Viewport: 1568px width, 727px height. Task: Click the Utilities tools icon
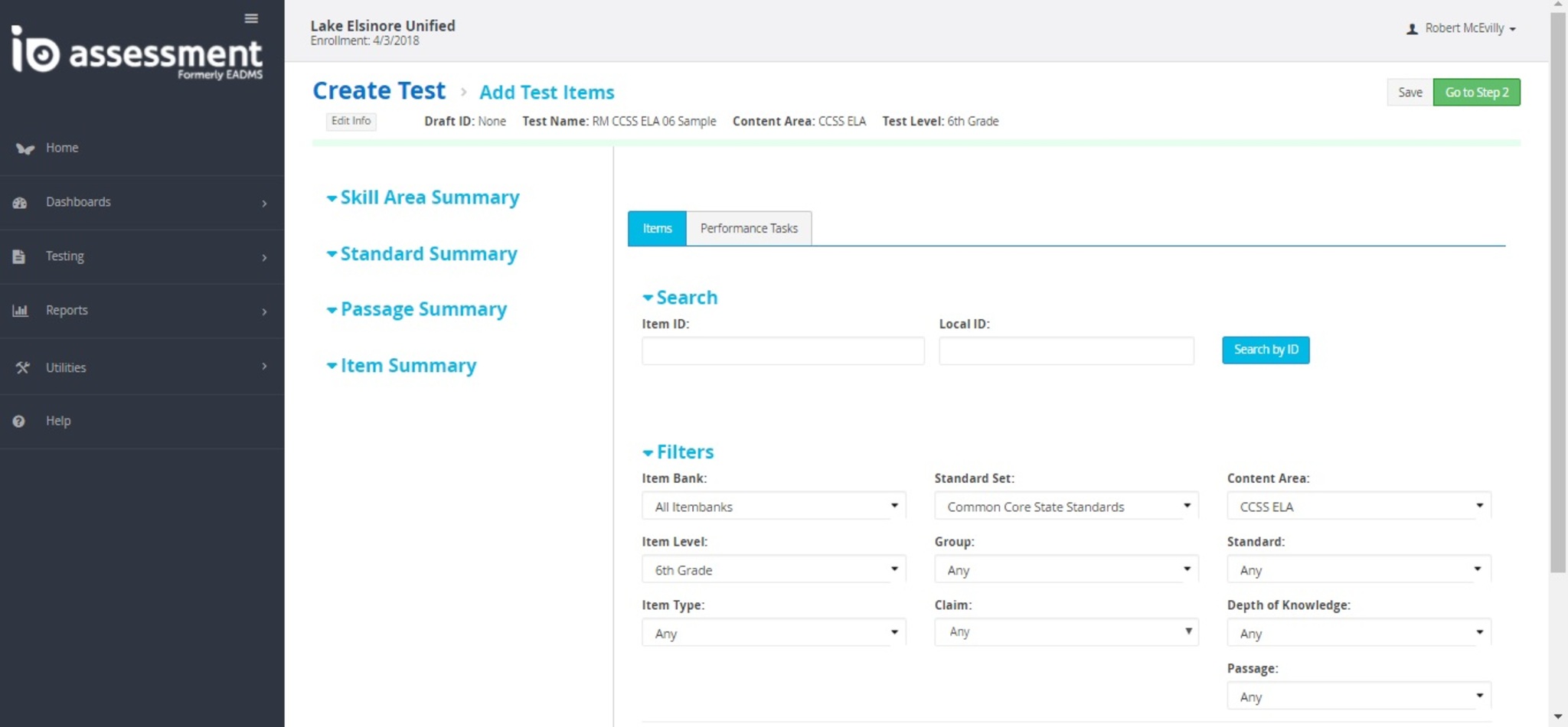tap(22, 367)
